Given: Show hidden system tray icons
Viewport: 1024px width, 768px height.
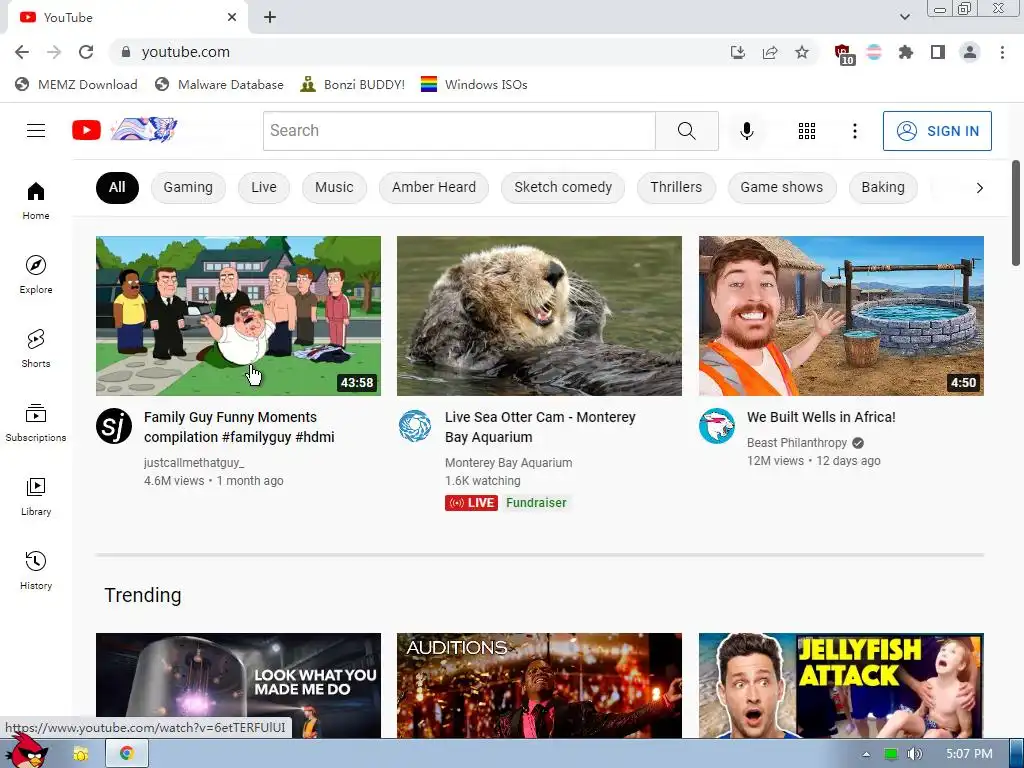Looking at the screenshot, I should [x=866, y=754].
